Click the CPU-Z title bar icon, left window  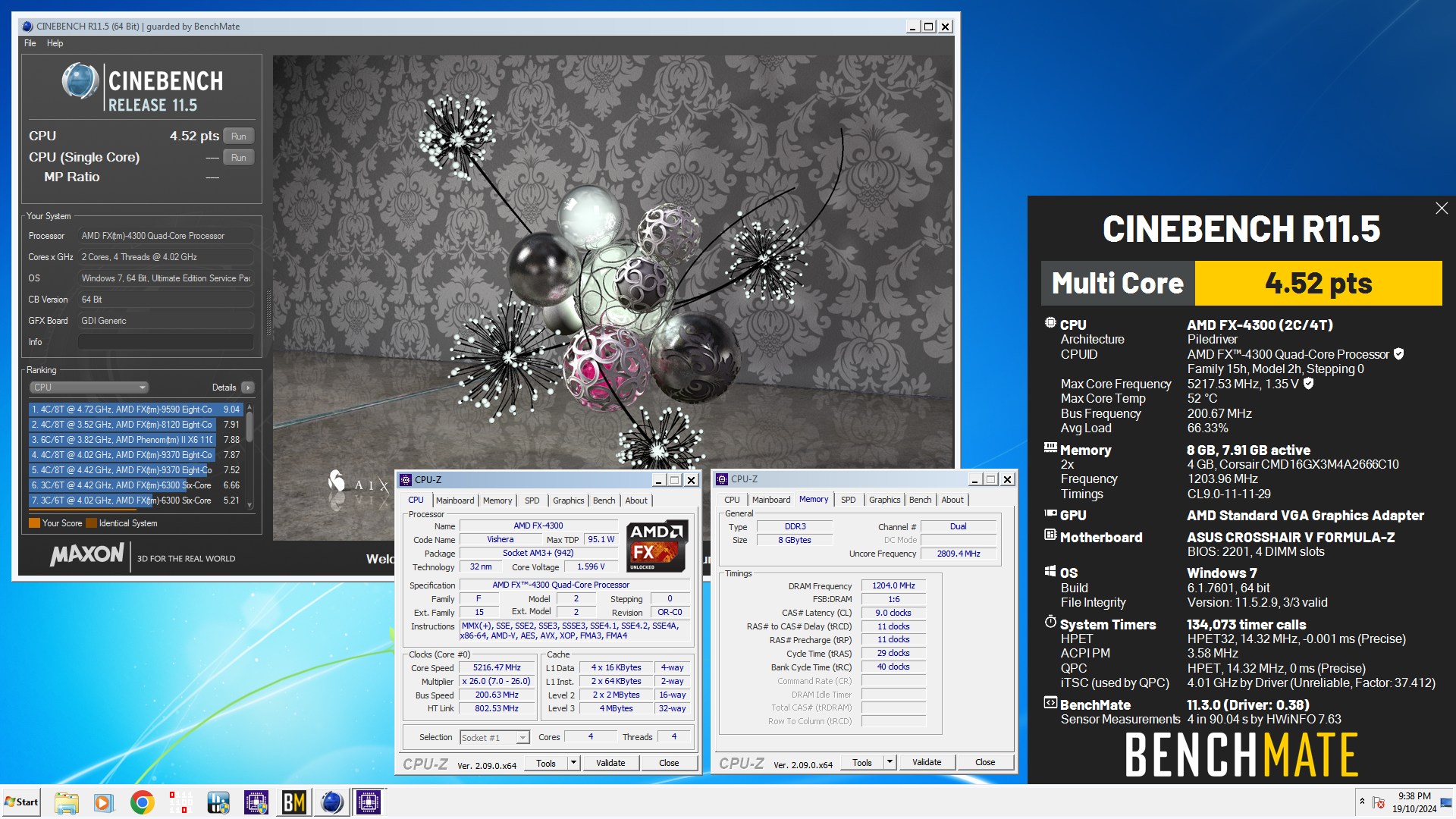(x=406, y=480)
